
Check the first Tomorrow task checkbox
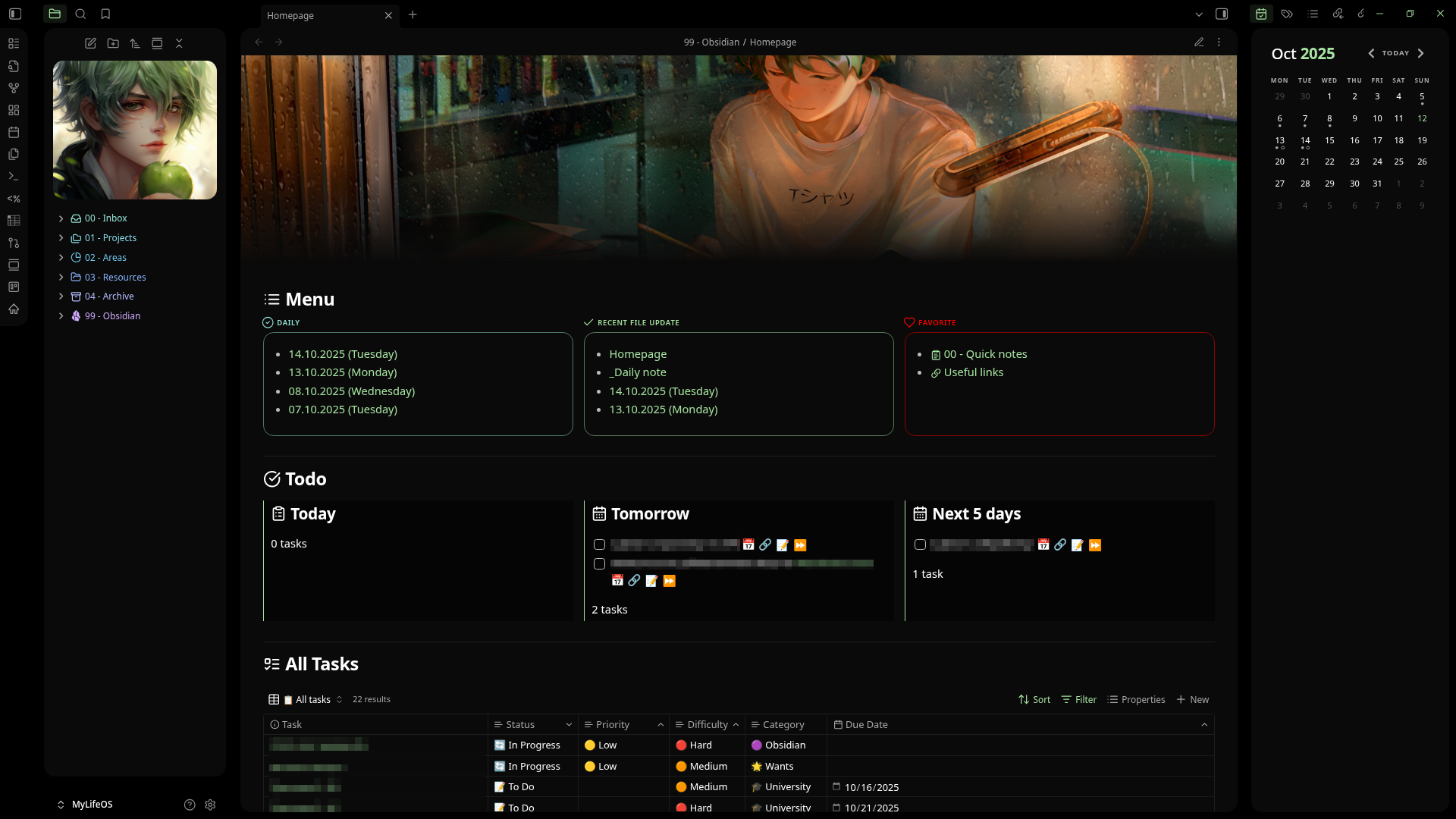click(599, 544)
